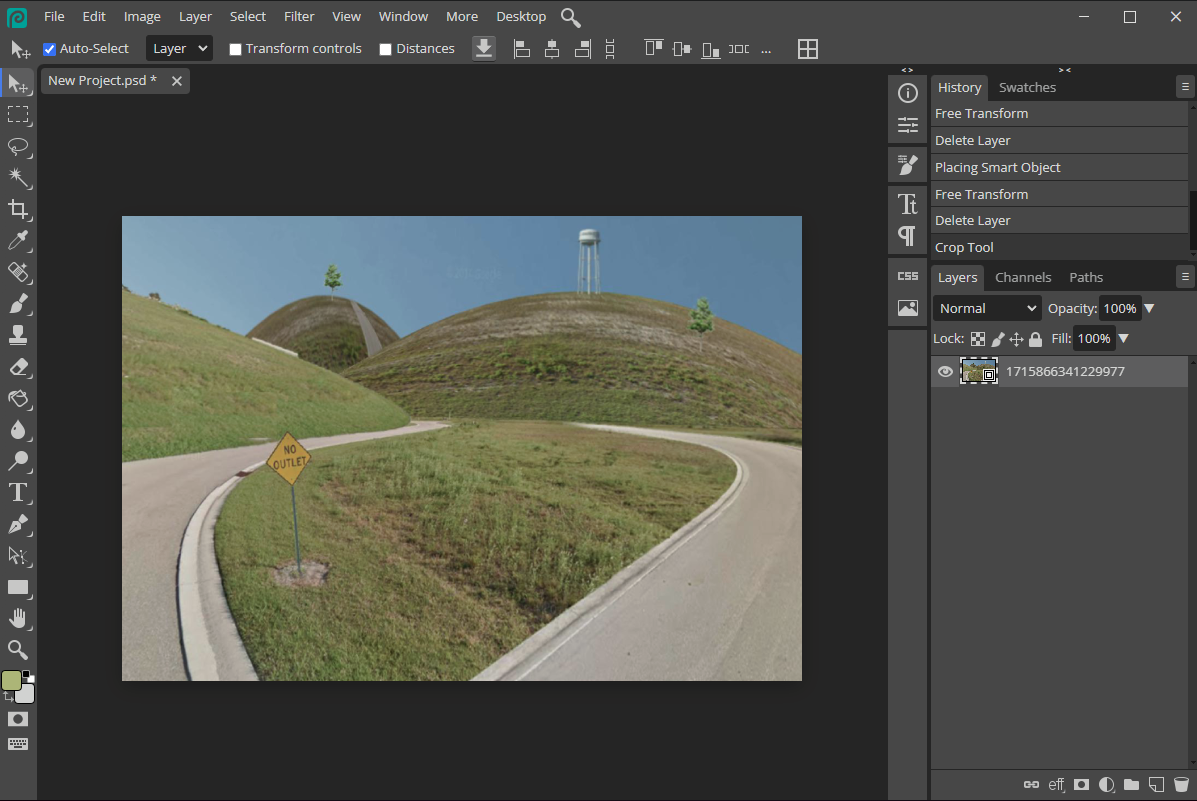This screenshot has width=1197, height=801.
Task: Open the Auto-Select Layer dropdown
Action: [x=179, y=48]
